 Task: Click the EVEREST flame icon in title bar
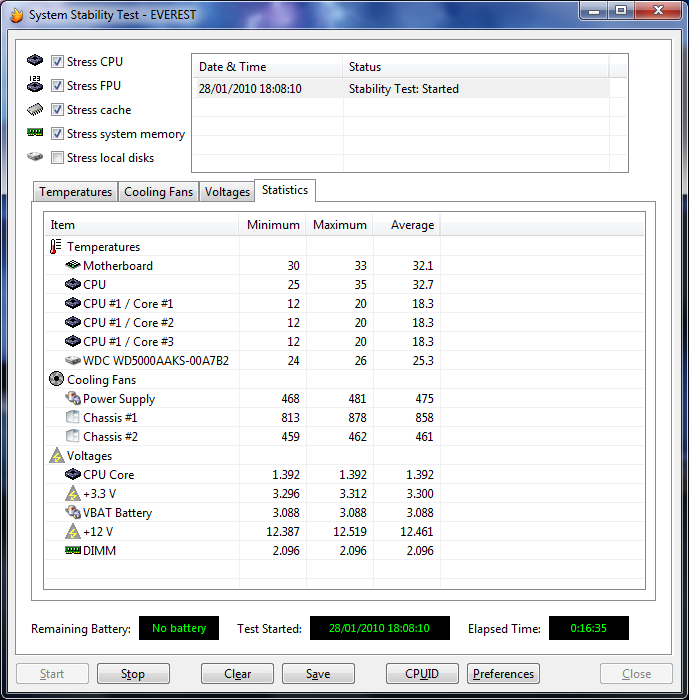coord(14,15)
